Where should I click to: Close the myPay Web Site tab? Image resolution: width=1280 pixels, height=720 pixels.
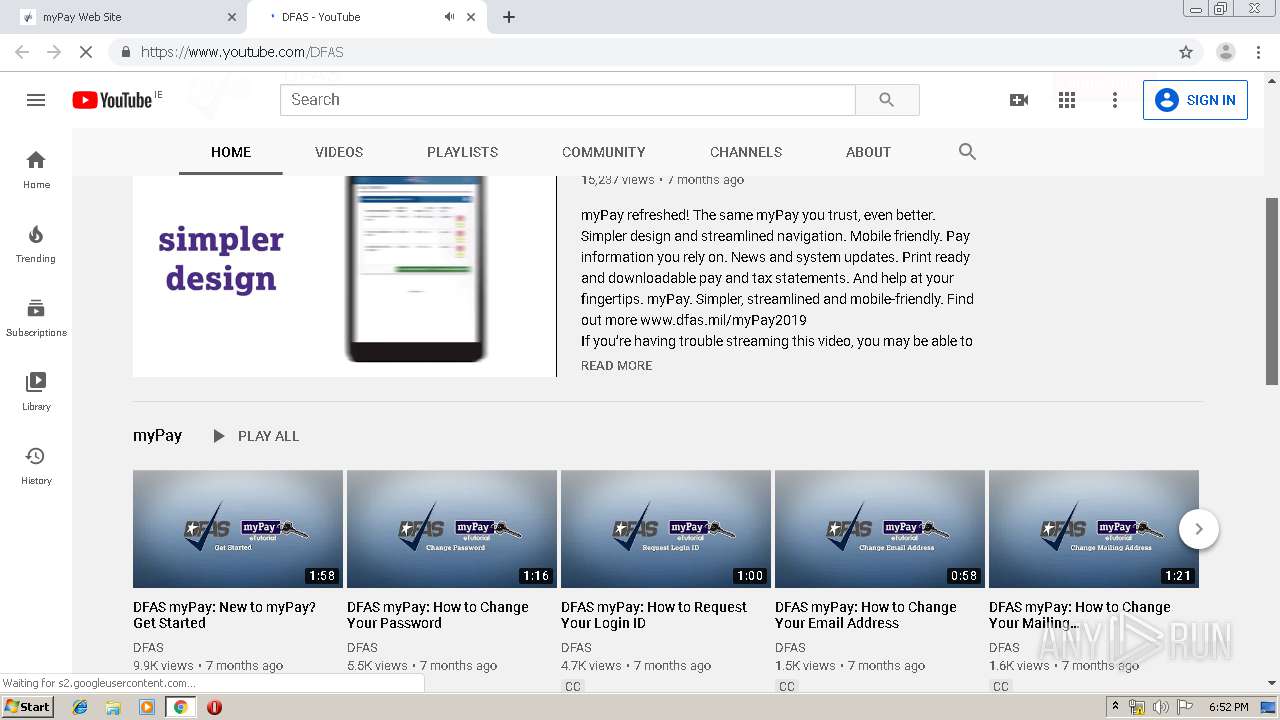pos(232,17)
